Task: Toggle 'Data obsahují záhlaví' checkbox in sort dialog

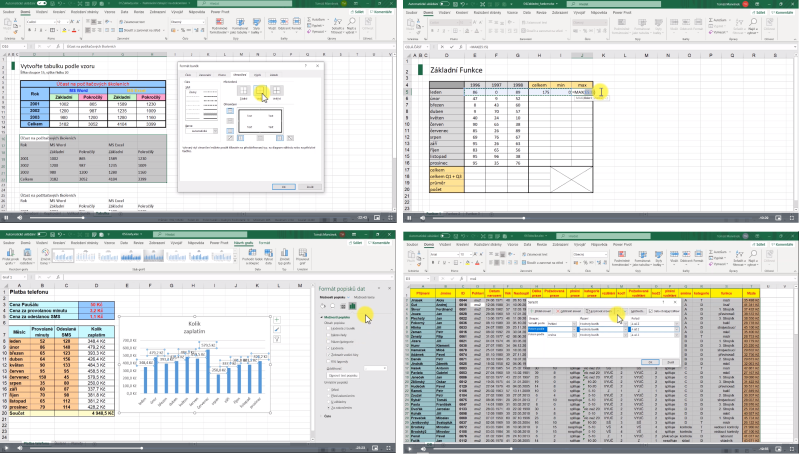Action: click(651, 311)
